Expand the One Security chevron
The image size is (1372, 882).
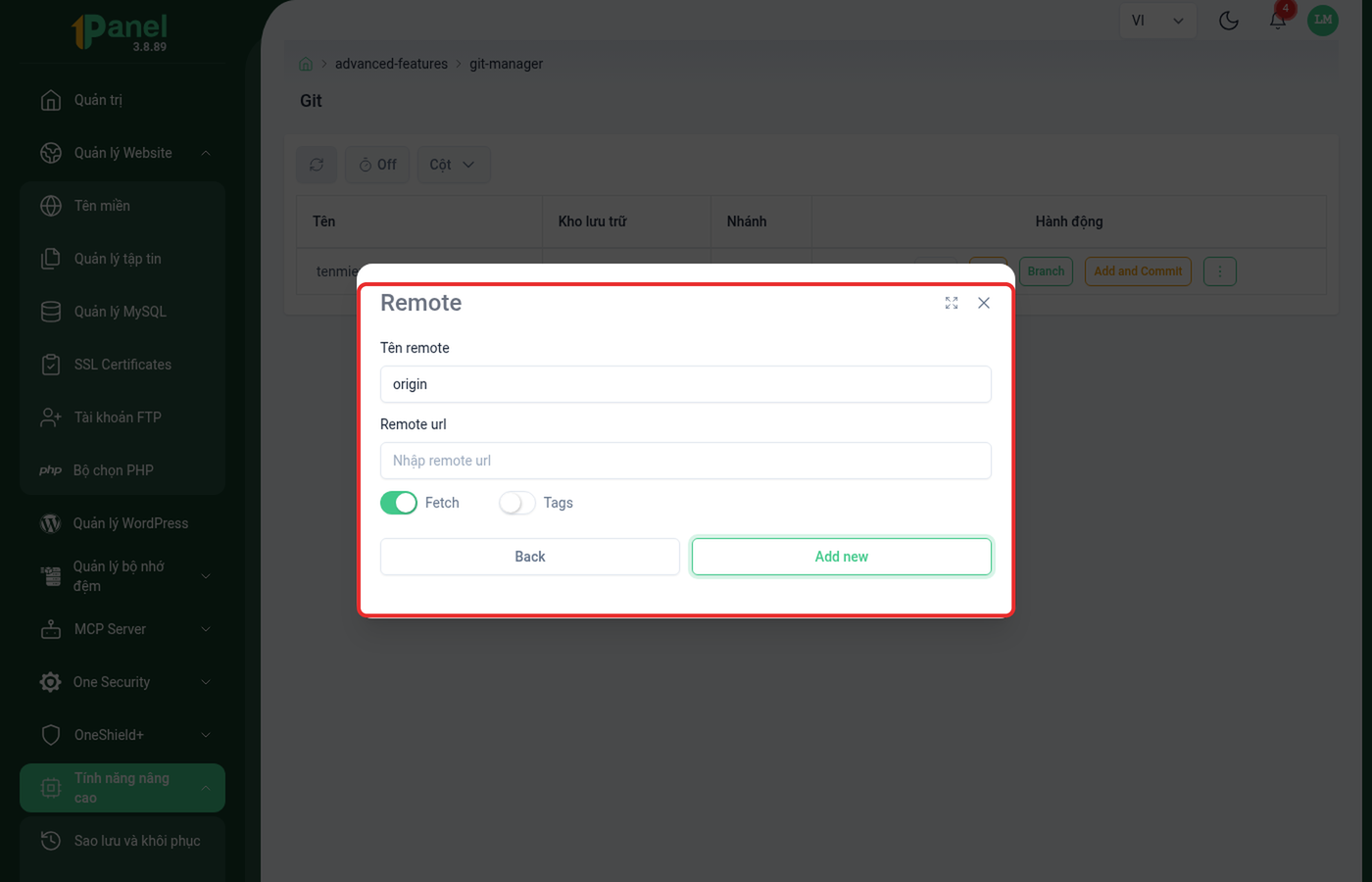206,682
